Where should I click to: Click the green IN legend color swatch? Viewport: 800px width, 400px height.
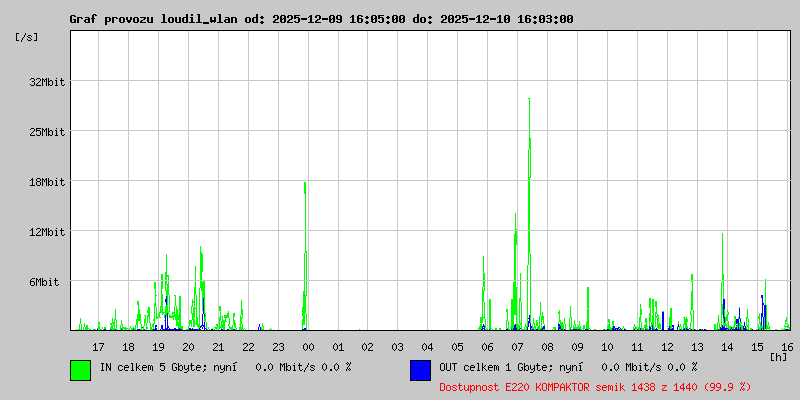click(x=81, y=370)
